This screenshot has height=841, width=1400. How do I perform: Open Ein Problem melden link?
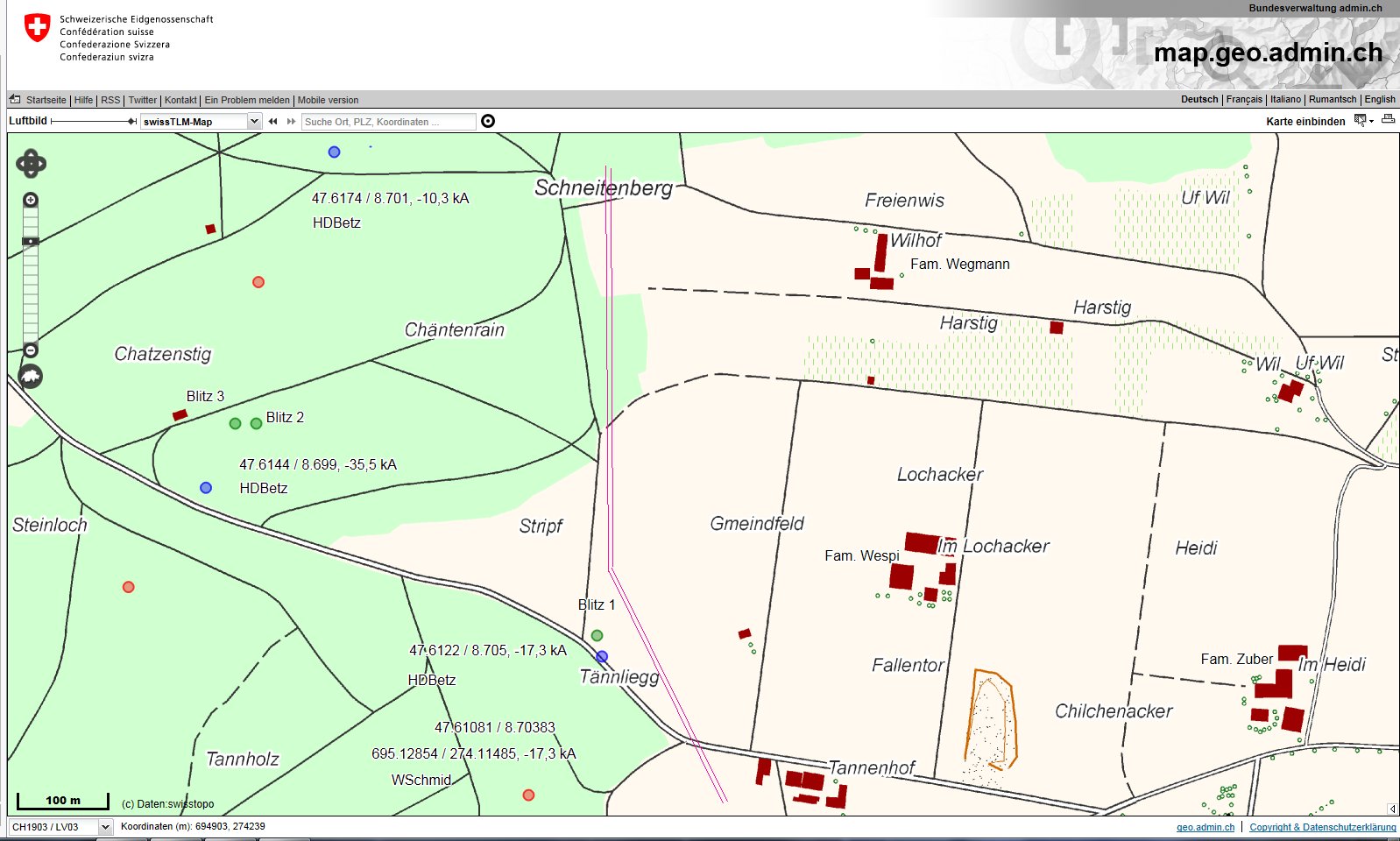tap(247, 101)
